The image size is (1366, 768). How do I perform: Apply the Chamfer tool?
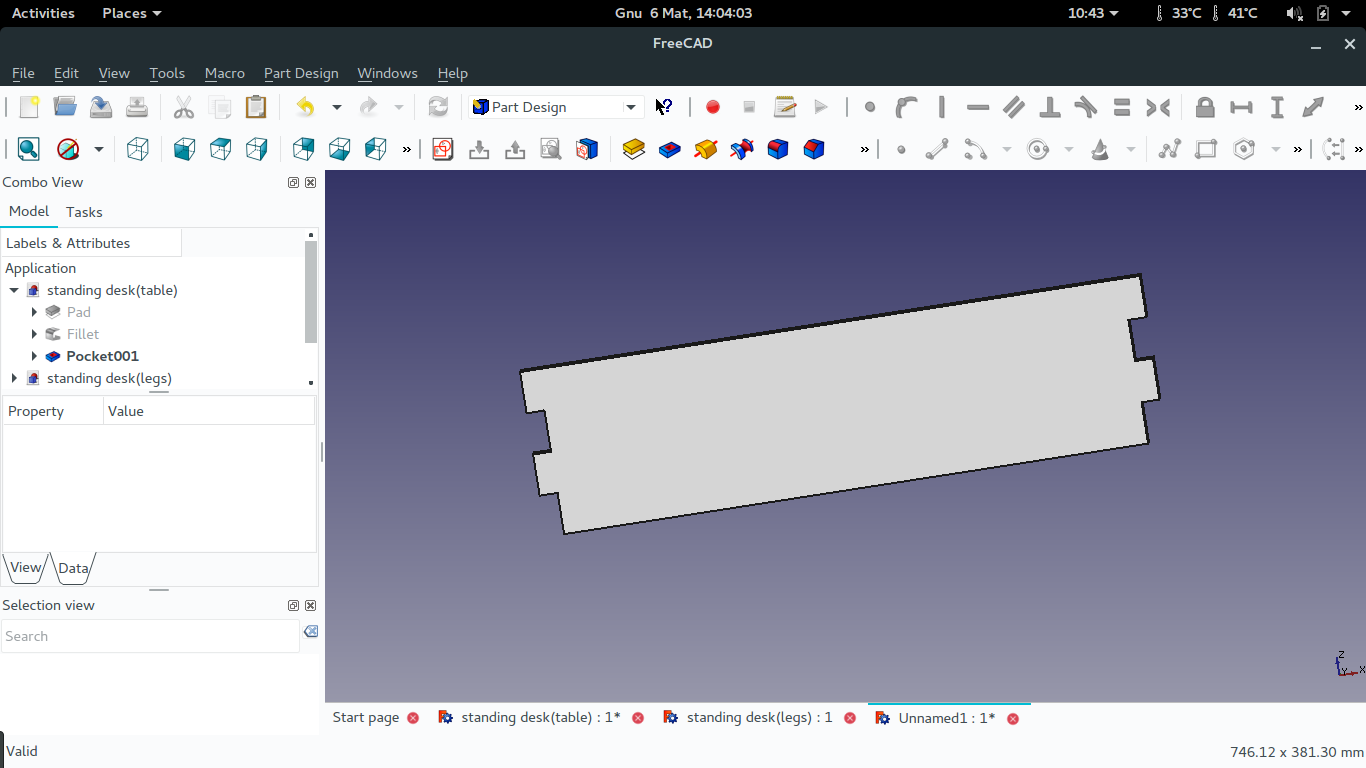(x=813, y=148)
